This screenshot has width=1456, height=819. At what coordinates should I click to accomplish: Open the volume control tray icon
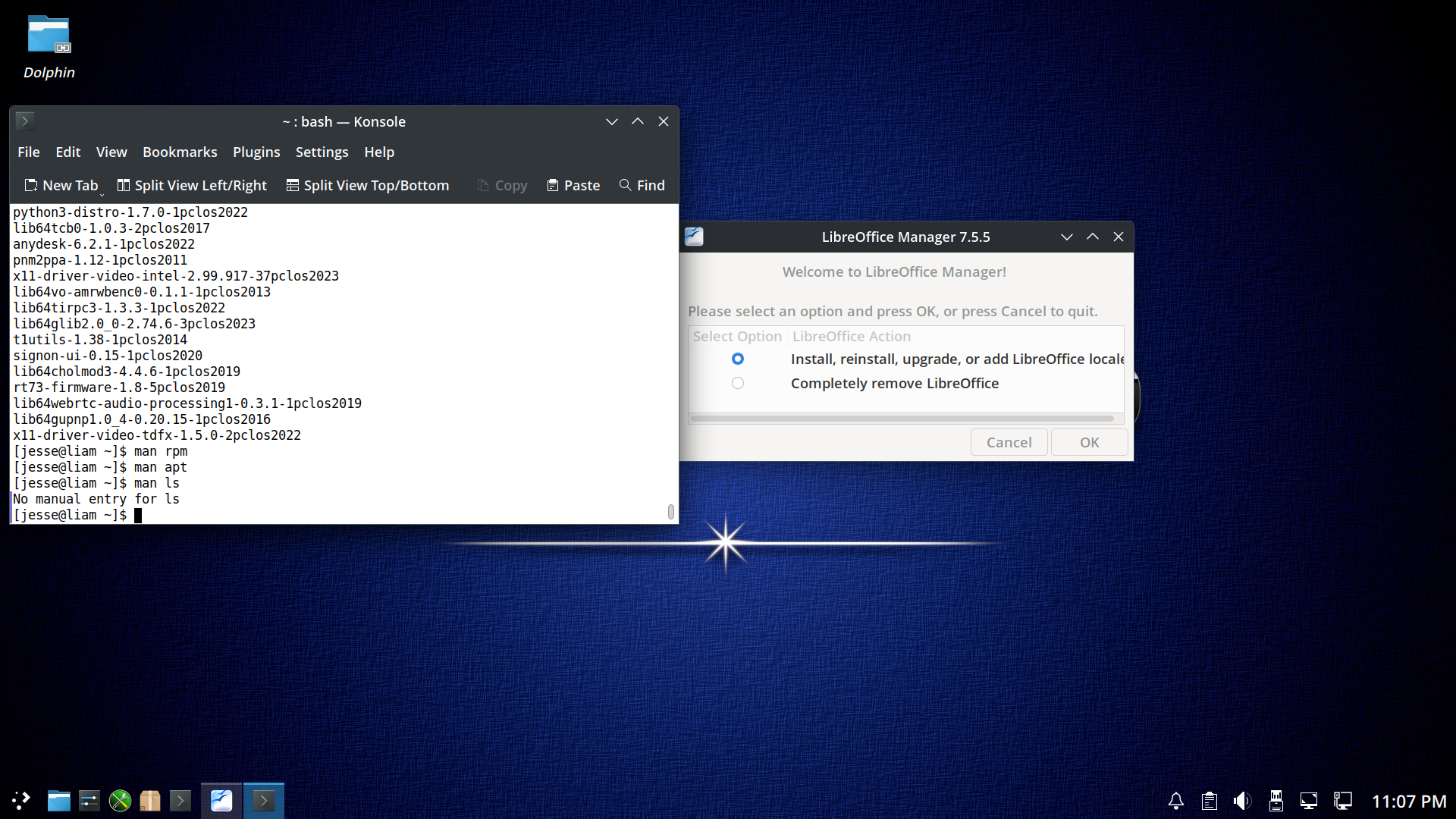tap(1242, 801)
